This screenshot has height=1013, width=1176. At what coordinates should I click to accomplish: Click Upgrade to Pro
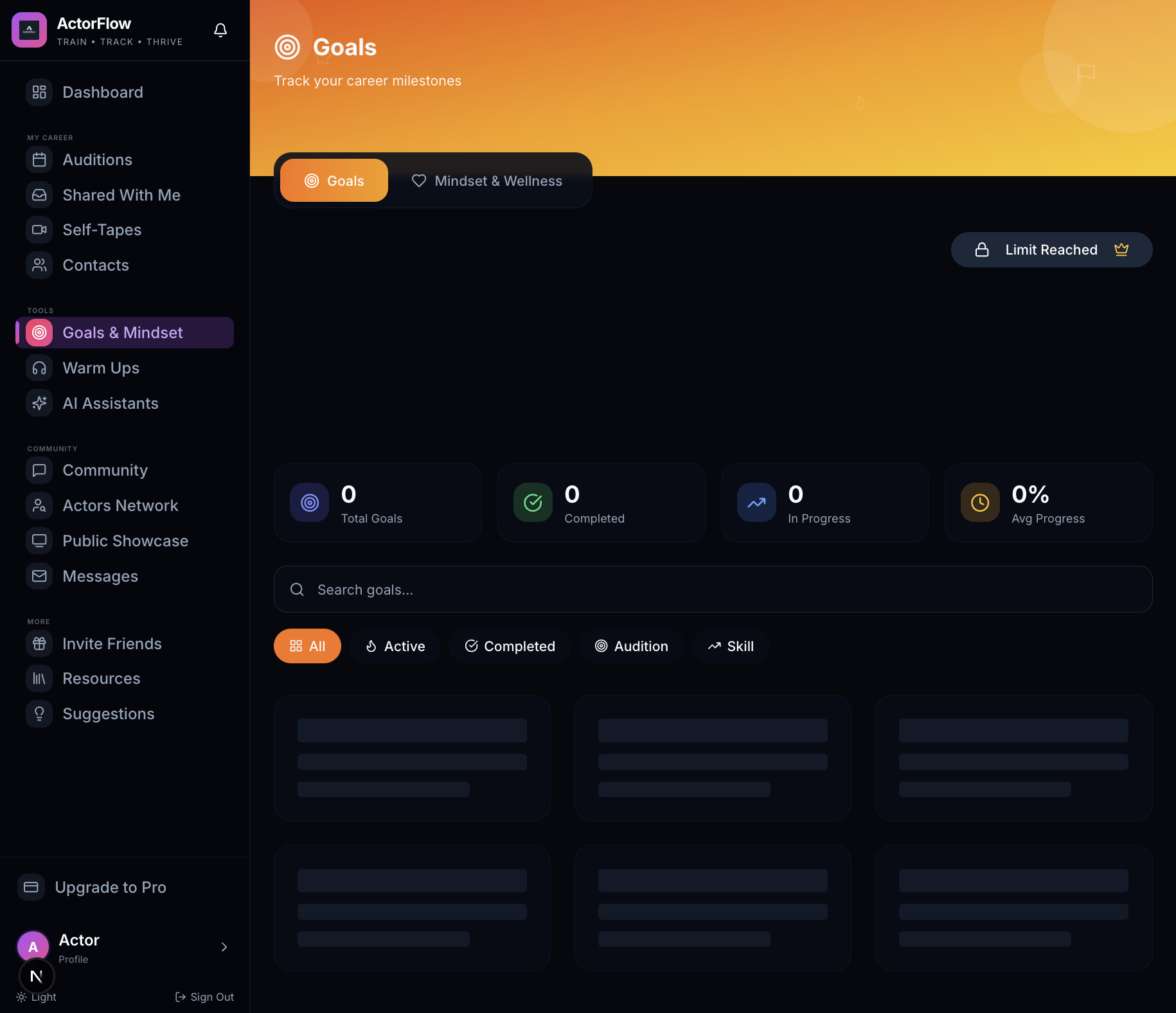[x=111, y=887]
